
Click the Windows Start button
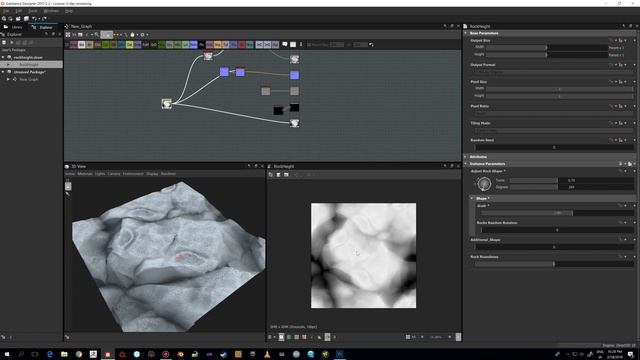(7, 354)
